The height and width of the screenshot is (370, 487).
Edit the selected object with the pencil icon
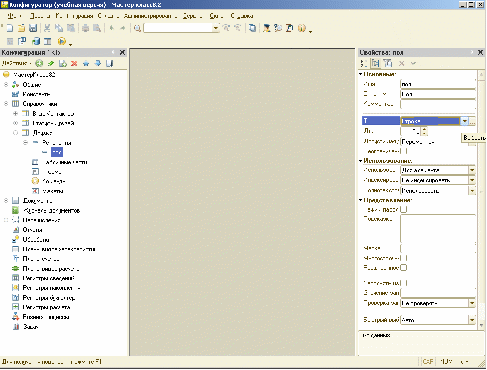point(51,63)
